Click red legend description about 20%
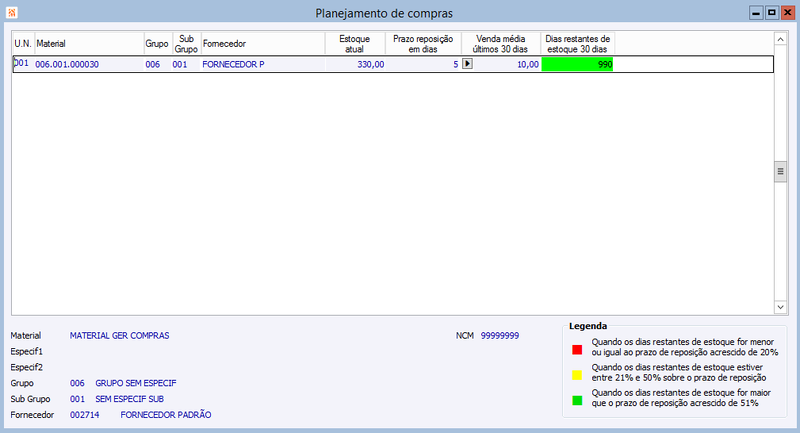 tap(685, 347)
